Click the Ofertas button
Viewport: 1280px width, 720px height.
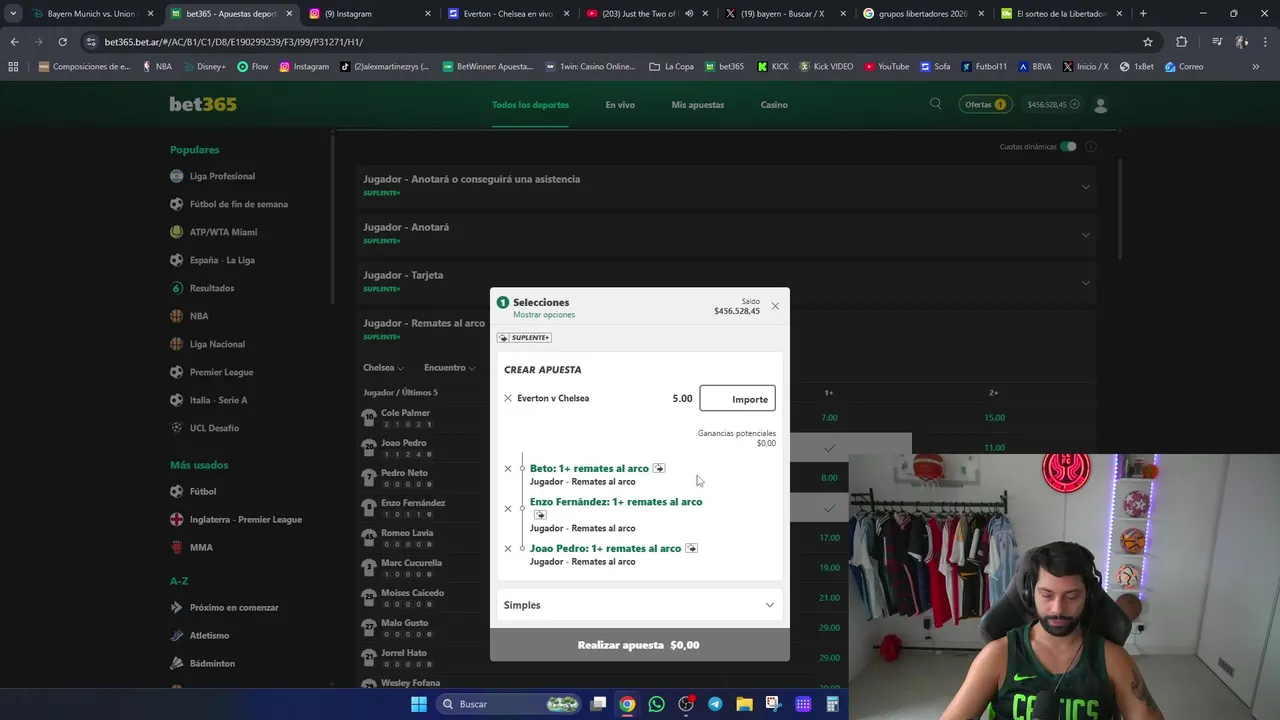985,104
